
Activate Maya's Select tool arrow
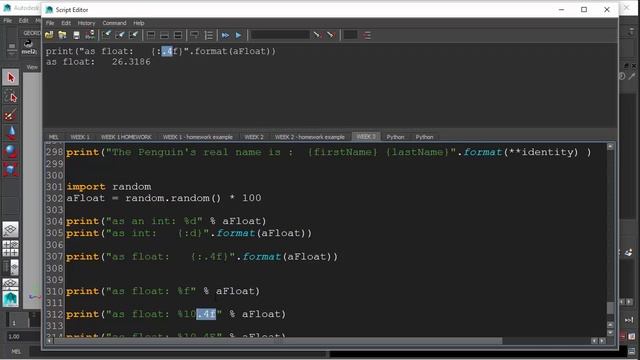(11, 77)
